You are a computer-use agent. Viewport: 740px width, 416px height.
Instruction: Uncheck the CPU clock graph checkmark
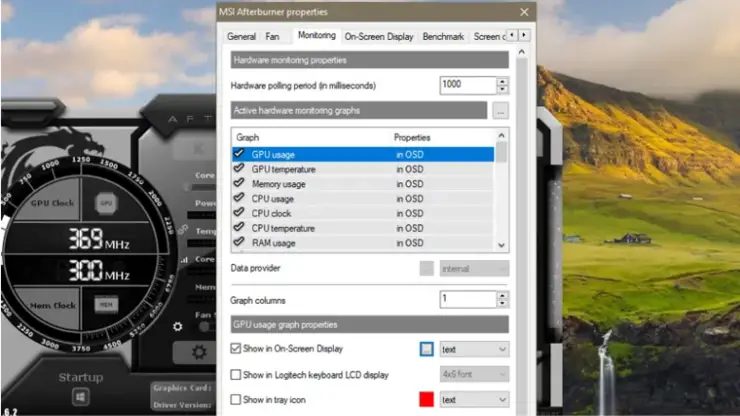coord(239,212)
